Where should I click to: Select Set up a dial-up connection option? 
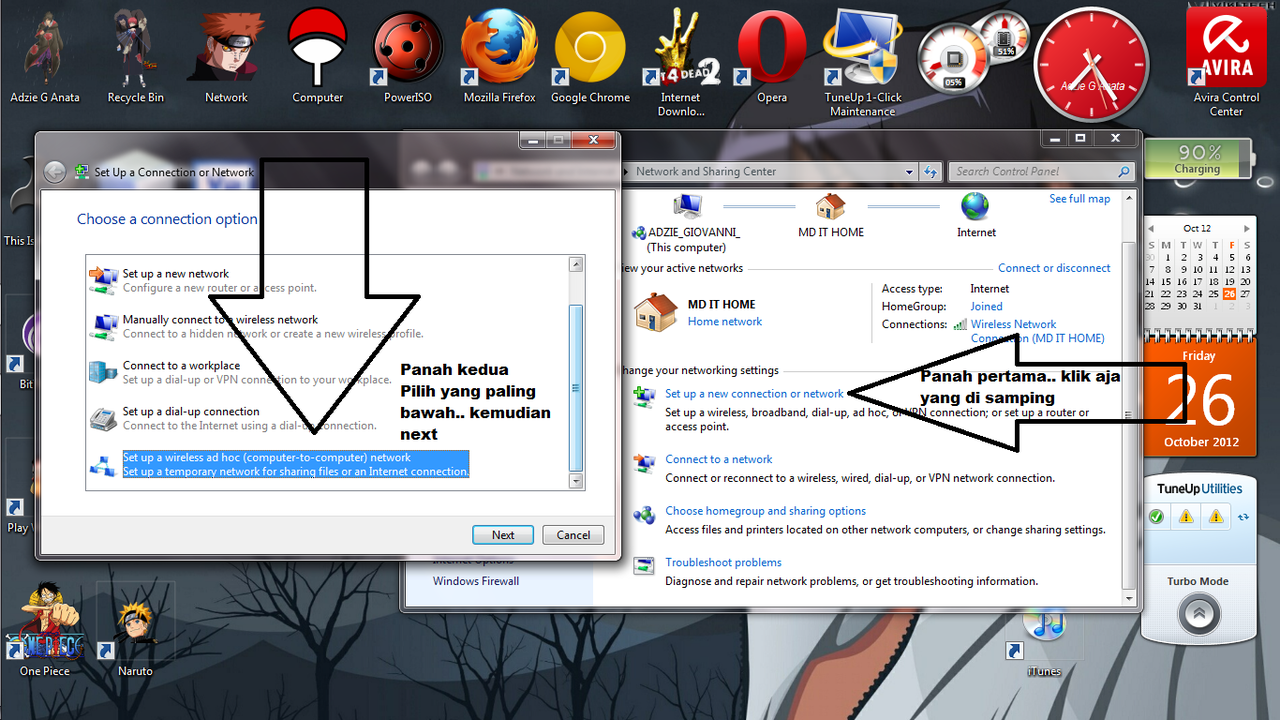(x=327, y=418)
